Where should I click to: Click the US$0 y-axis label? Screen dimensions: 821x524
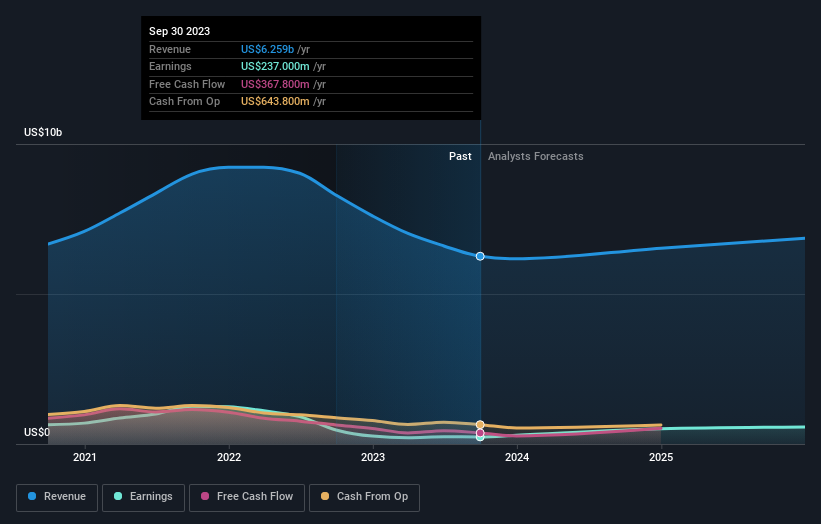click(37, 432)
